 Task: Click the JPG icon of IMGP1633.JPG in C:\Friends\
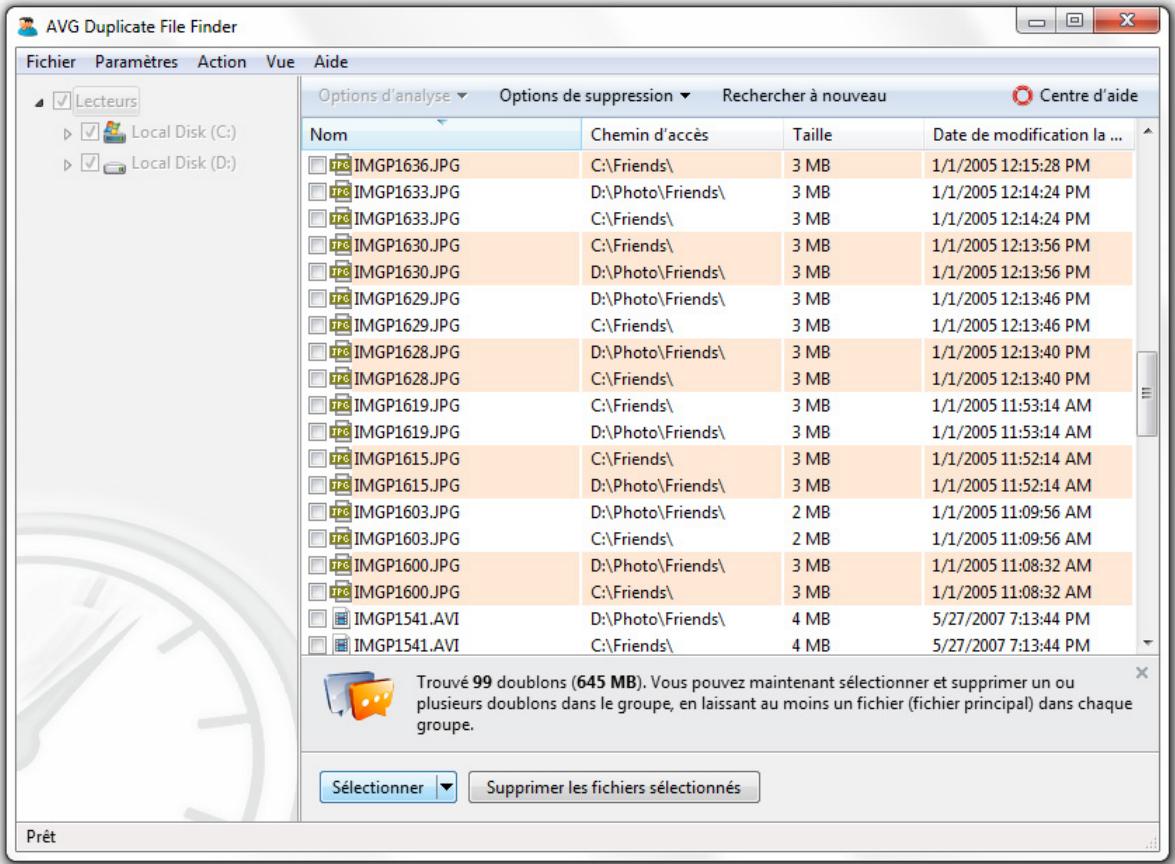340,218
